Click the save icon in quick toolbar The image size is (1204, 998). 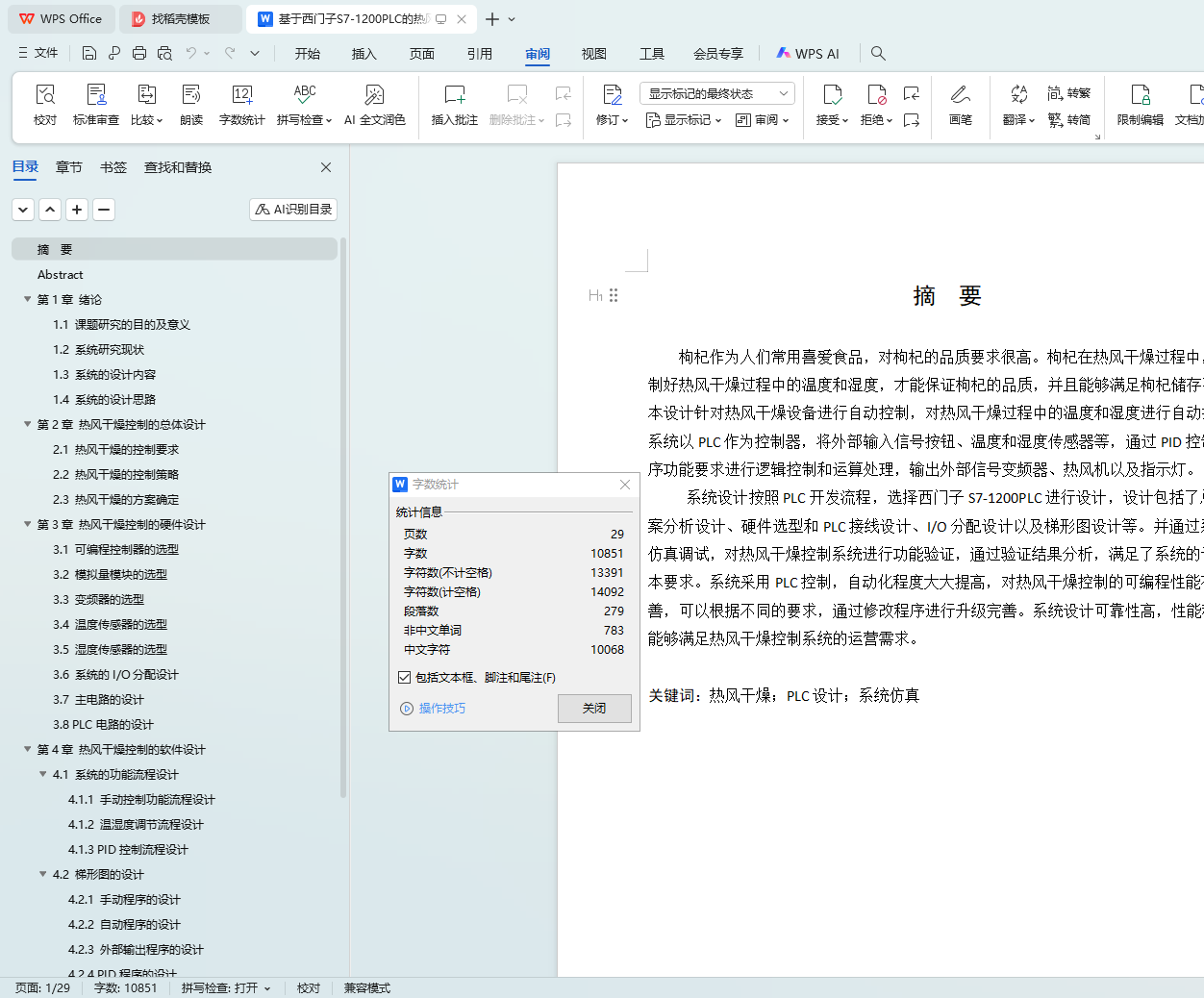pos(89,53)
